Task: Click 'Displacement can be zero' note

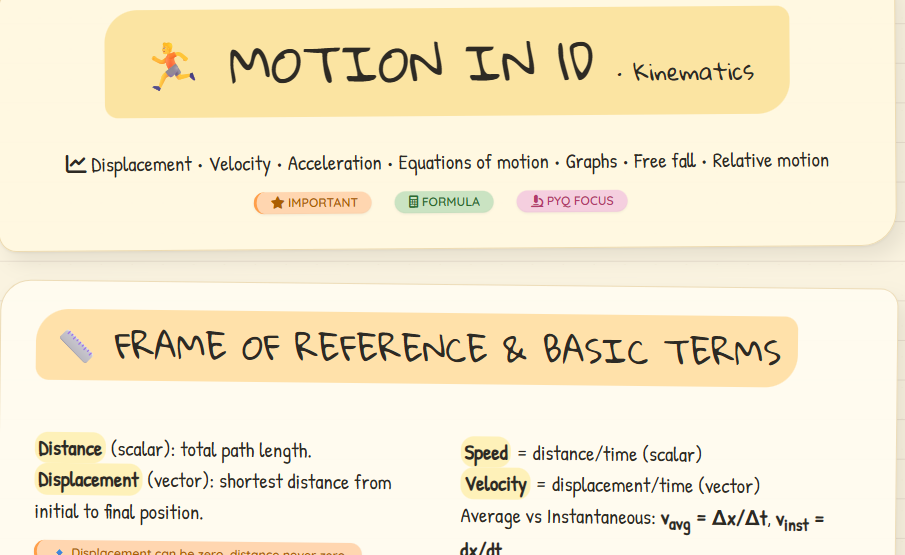Action: 198,549
